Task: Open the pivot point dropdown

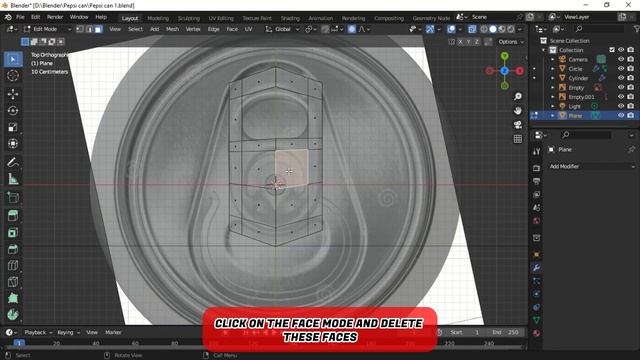Action: pos(311,29)
